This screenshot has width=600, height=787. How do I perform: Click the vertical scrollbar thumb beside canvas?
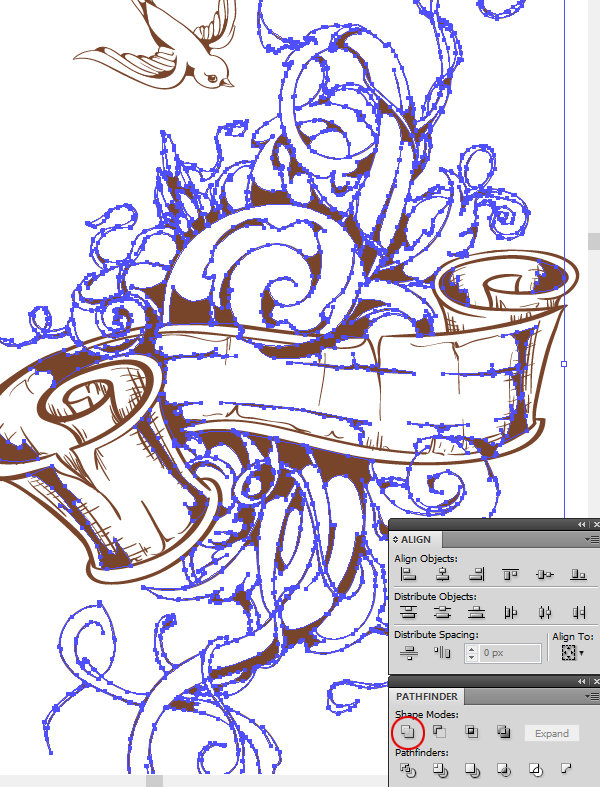click(593, 240)
